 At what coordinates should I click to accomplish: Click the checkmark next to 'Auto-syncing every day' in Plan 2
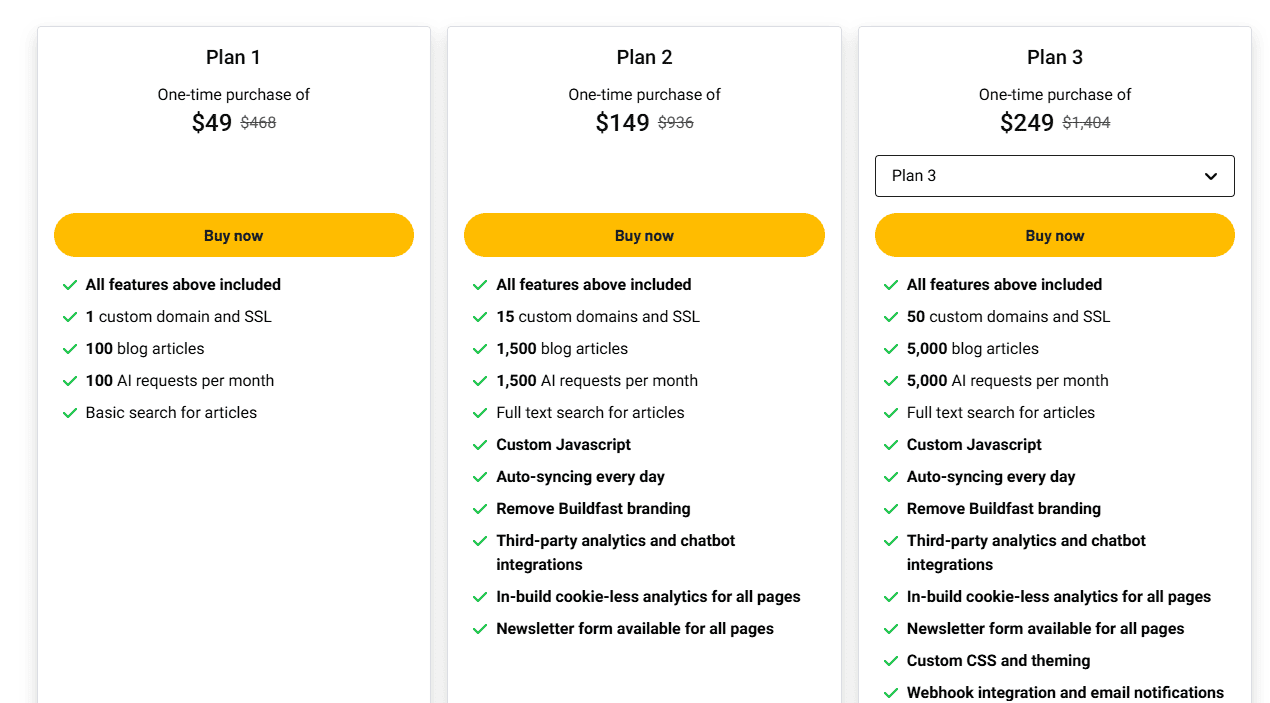481,477
